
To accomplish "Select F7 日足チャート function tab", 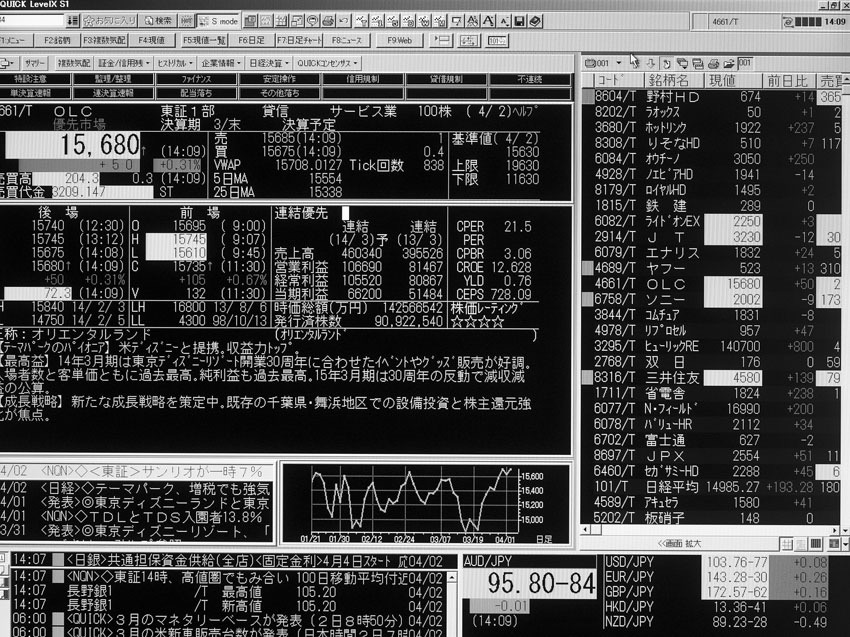I will [x=299, y=40].
